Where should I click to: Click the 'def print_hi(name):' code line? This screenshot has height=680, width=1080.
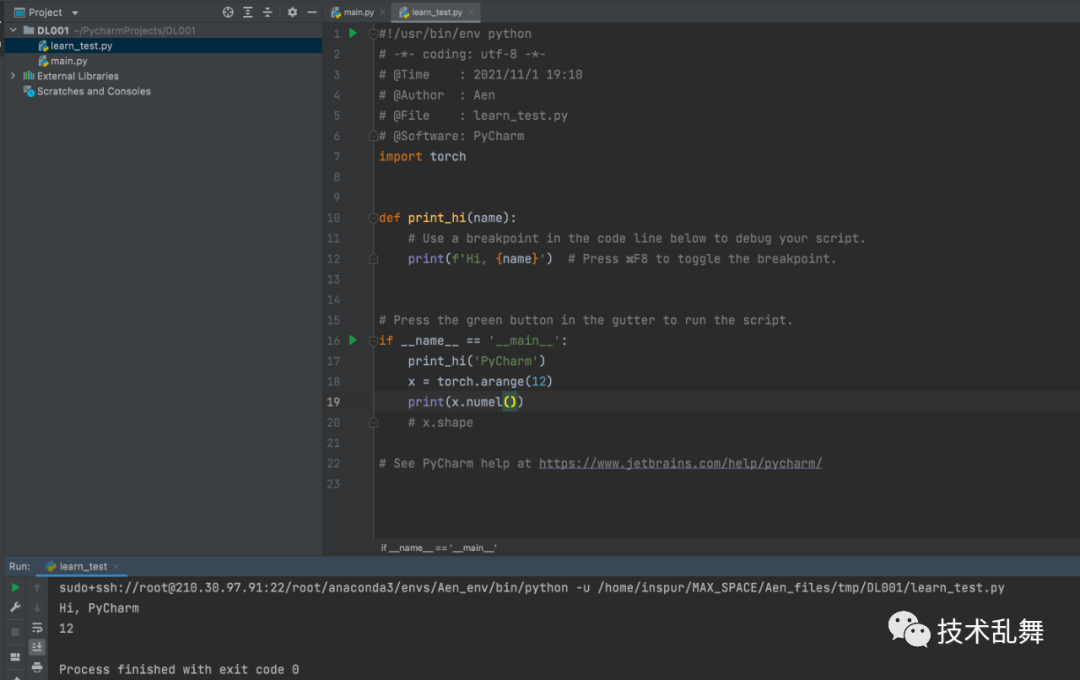448,218
